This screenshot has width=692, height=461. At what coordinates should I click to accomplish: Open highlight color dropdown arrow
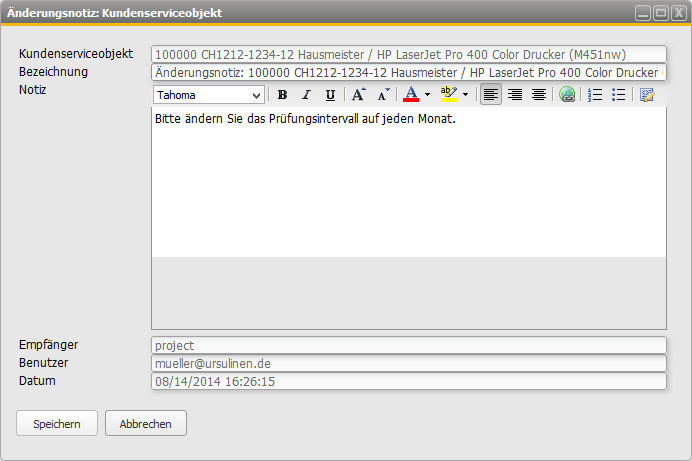pyautogui.click(x=465, y=94)
